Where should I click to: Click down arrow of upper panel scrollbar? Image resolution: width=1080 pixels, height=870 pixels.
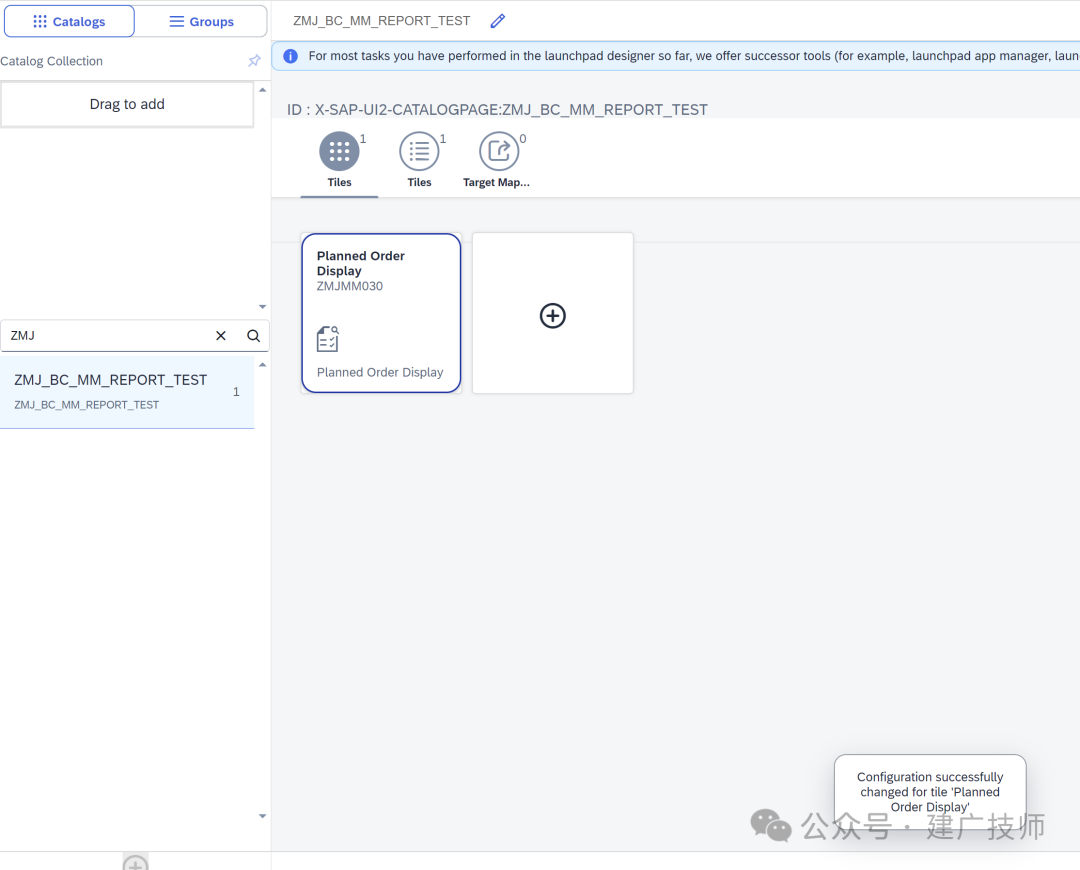[x=262, y=307]
